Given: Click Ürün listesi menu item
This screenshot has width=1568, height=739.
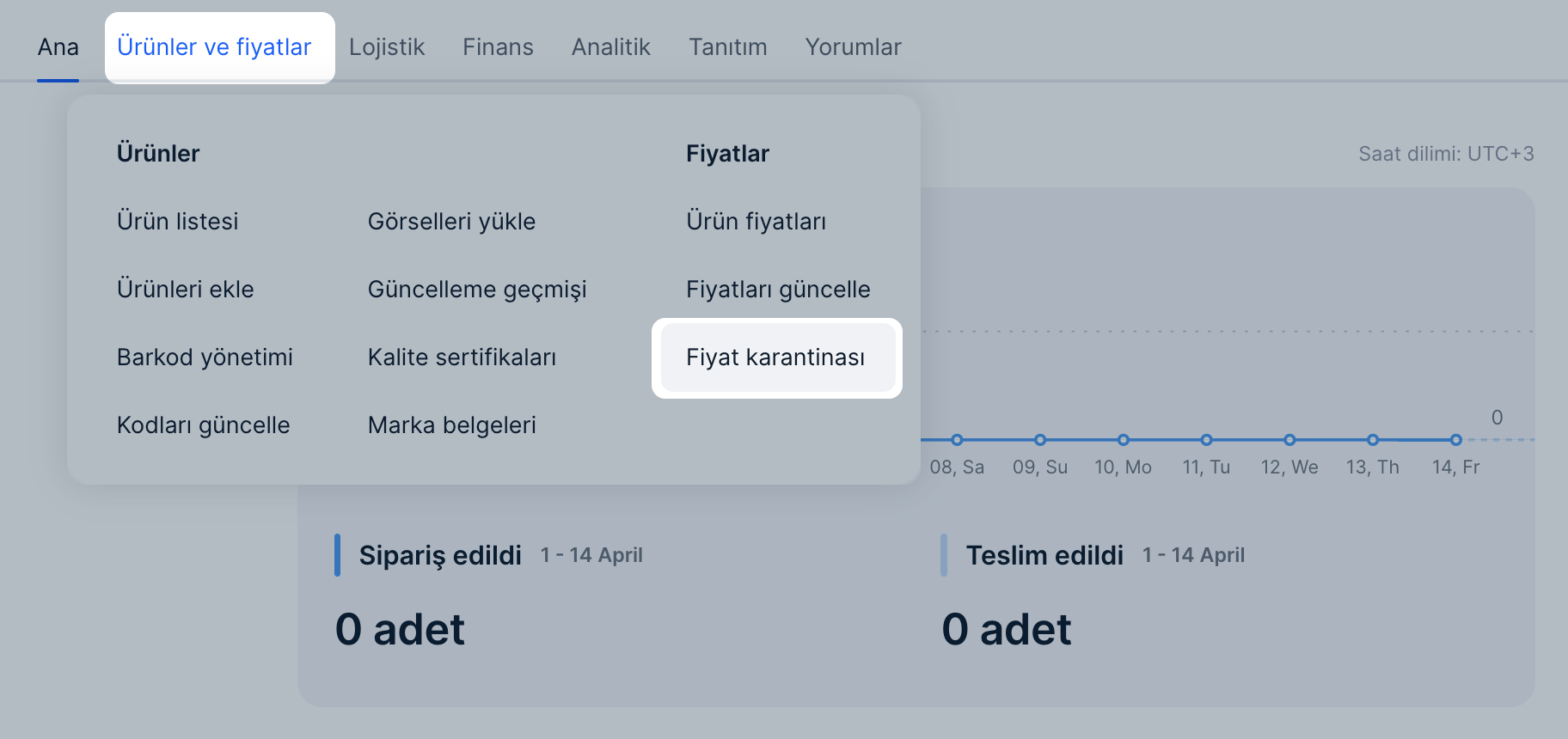Looking at the screenshot, I should click(x=177, y=222).
